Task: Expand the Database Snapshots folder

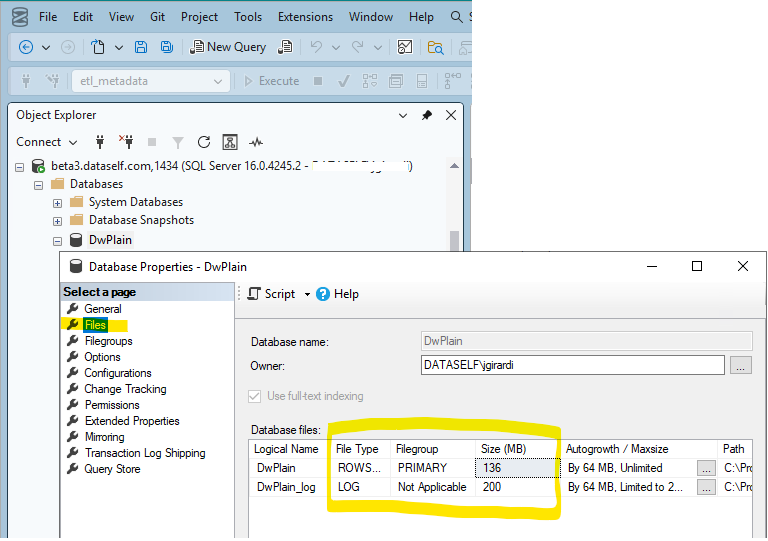Action: click(57, 221)
